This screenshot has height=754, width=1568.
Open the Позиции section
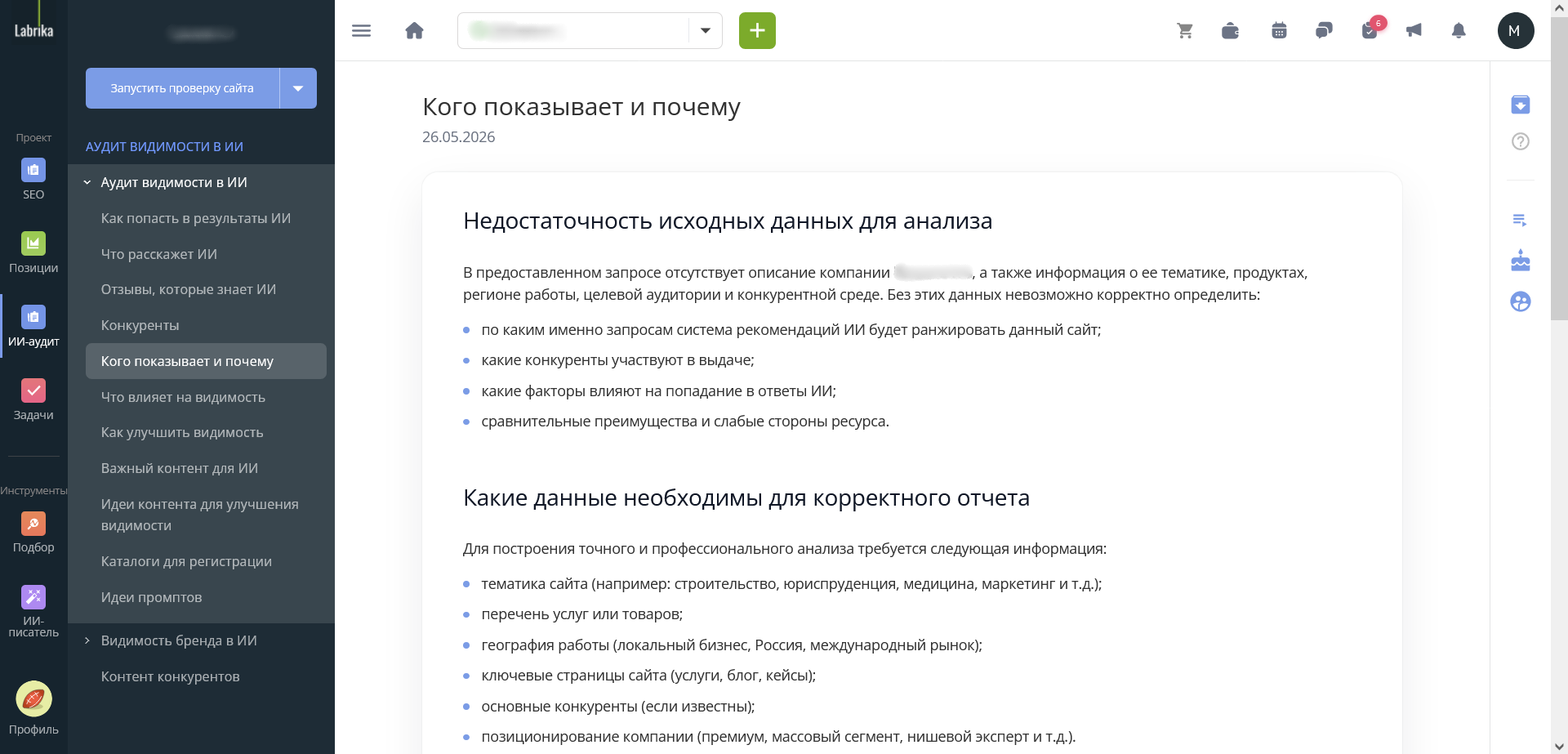pyautogui.click(x=33, y=252)
